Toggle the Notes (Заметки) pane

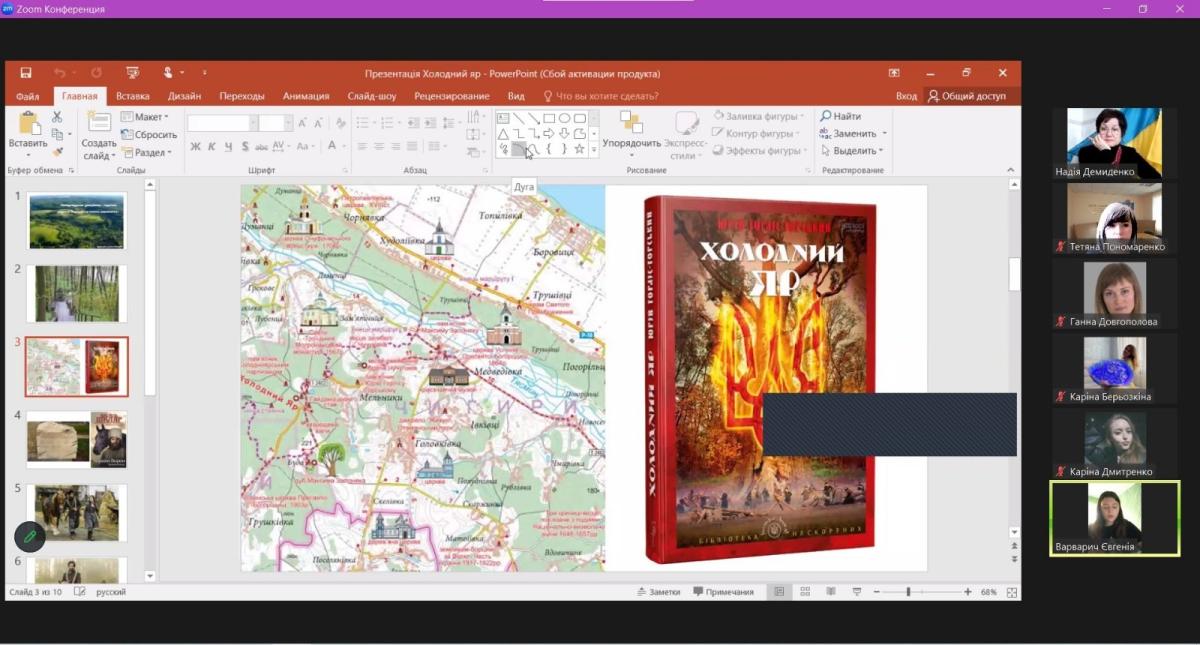658,592
